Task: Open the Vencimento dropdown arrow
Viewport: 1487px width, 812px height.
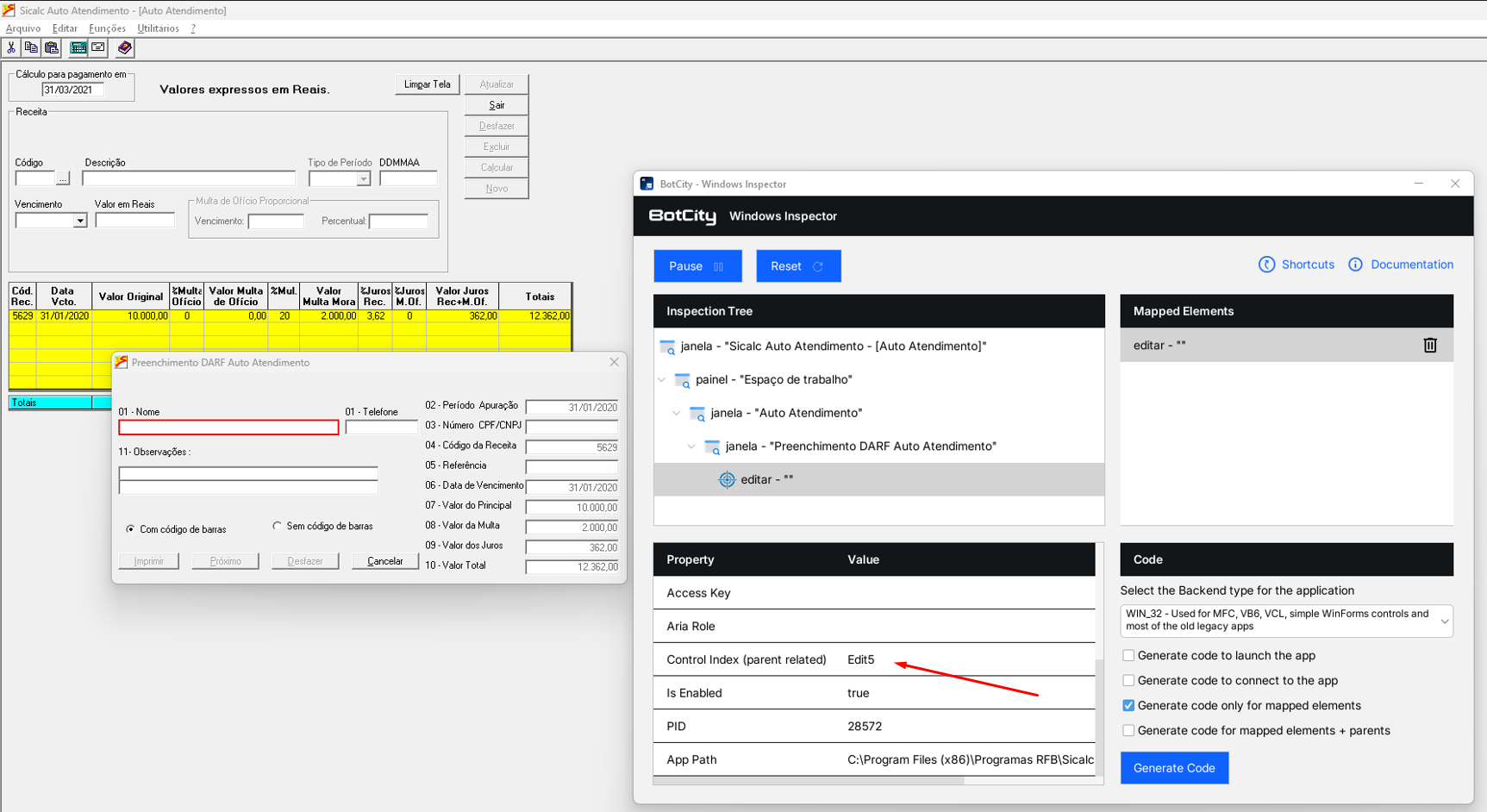Action: pos(80,222)
